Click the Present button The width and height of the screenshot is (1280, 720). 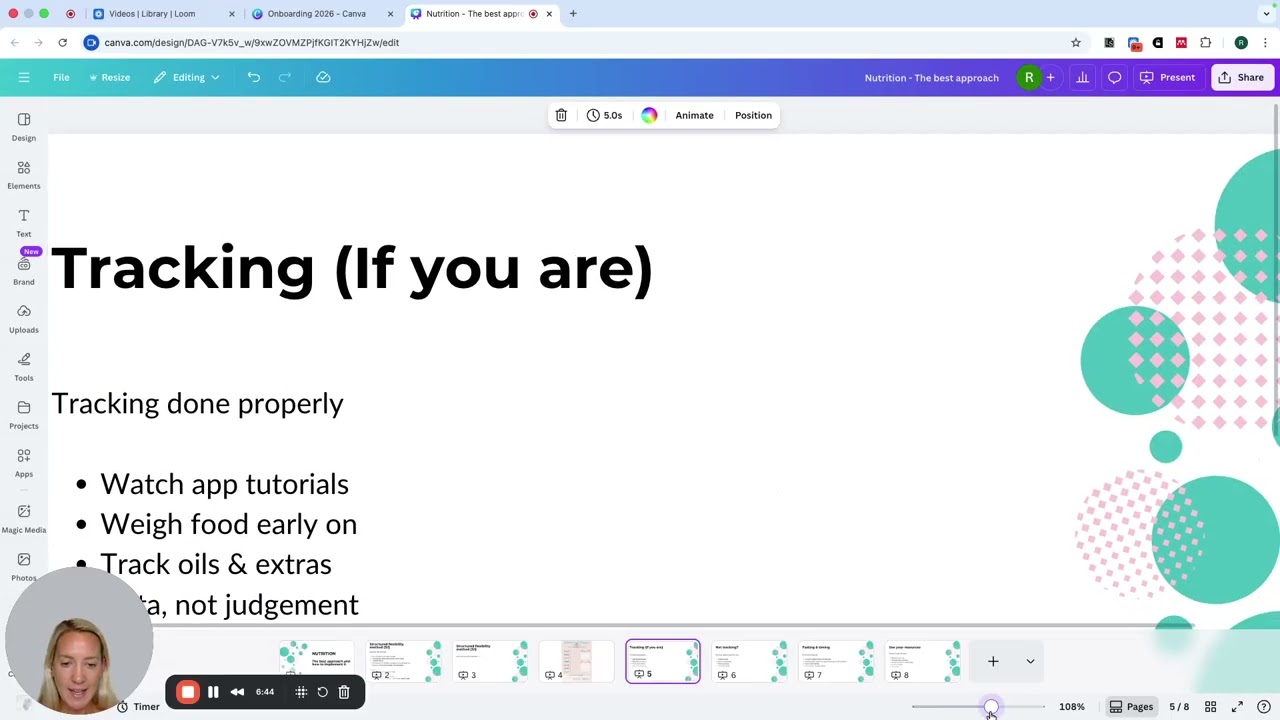click(x=1167, y=77)
